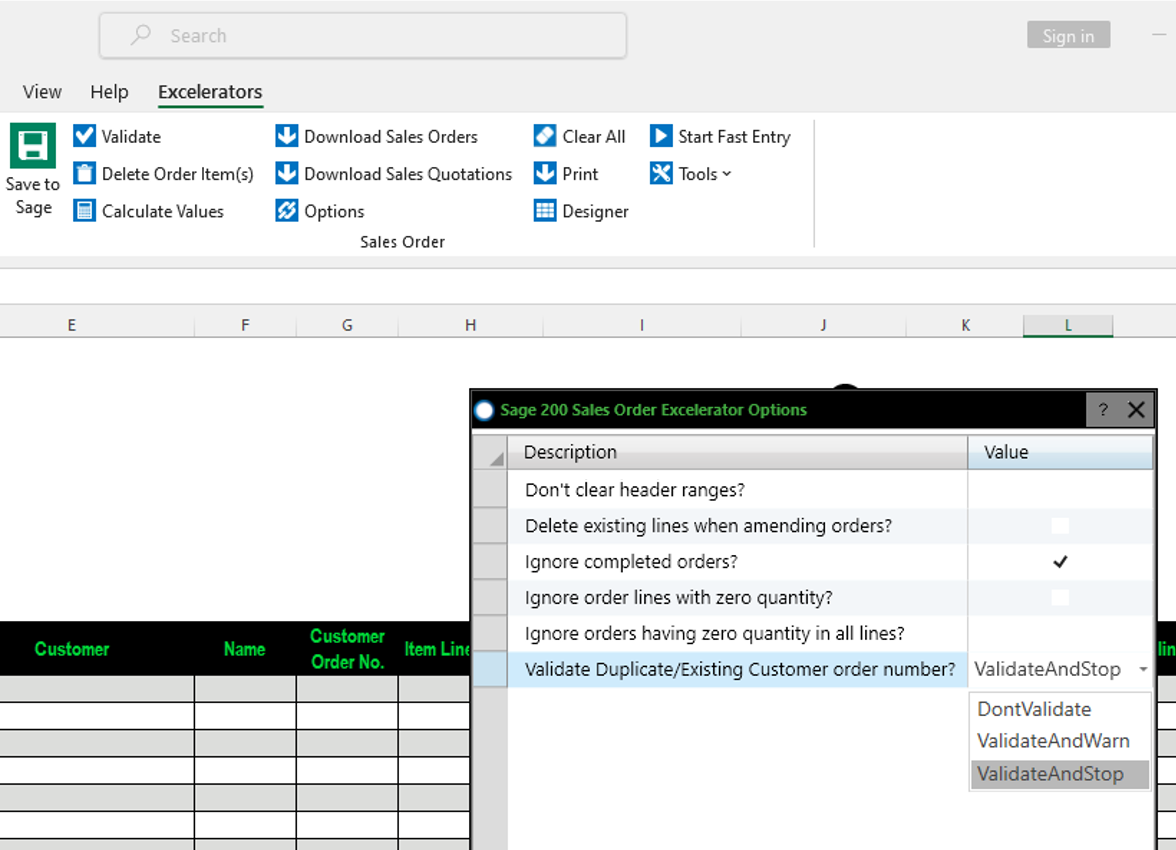1176x850 pixels.
Task: Click the options grid select-all corner
Action: (490, 452)
